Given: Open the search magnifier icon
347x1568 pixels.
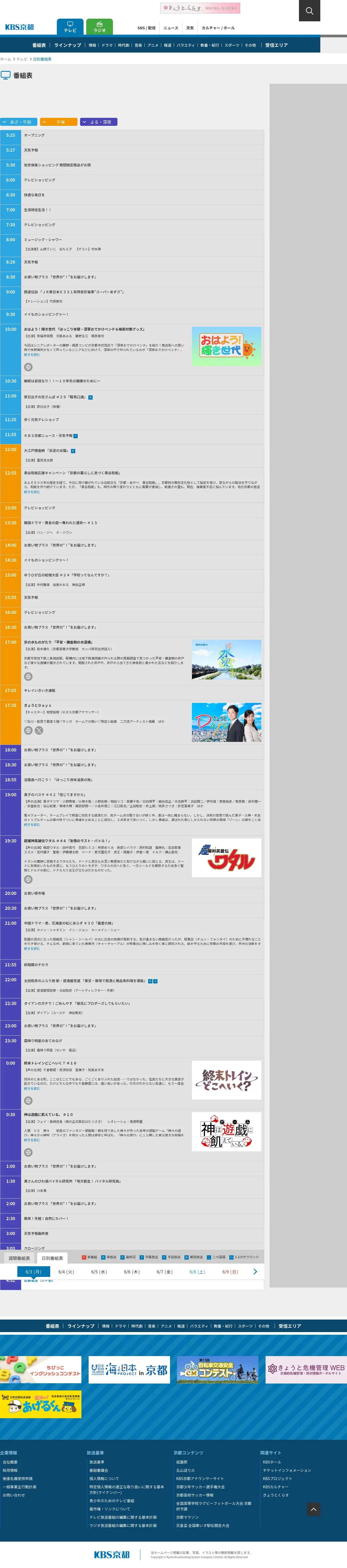Looking at the screenshot, I should click(x=309, y=10).
